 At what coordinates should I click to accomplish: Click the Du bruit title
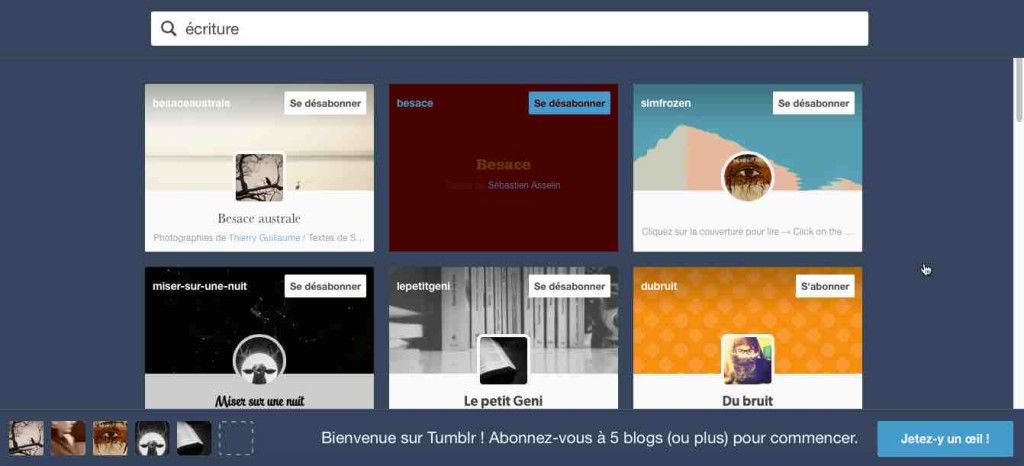pos(748,401)
